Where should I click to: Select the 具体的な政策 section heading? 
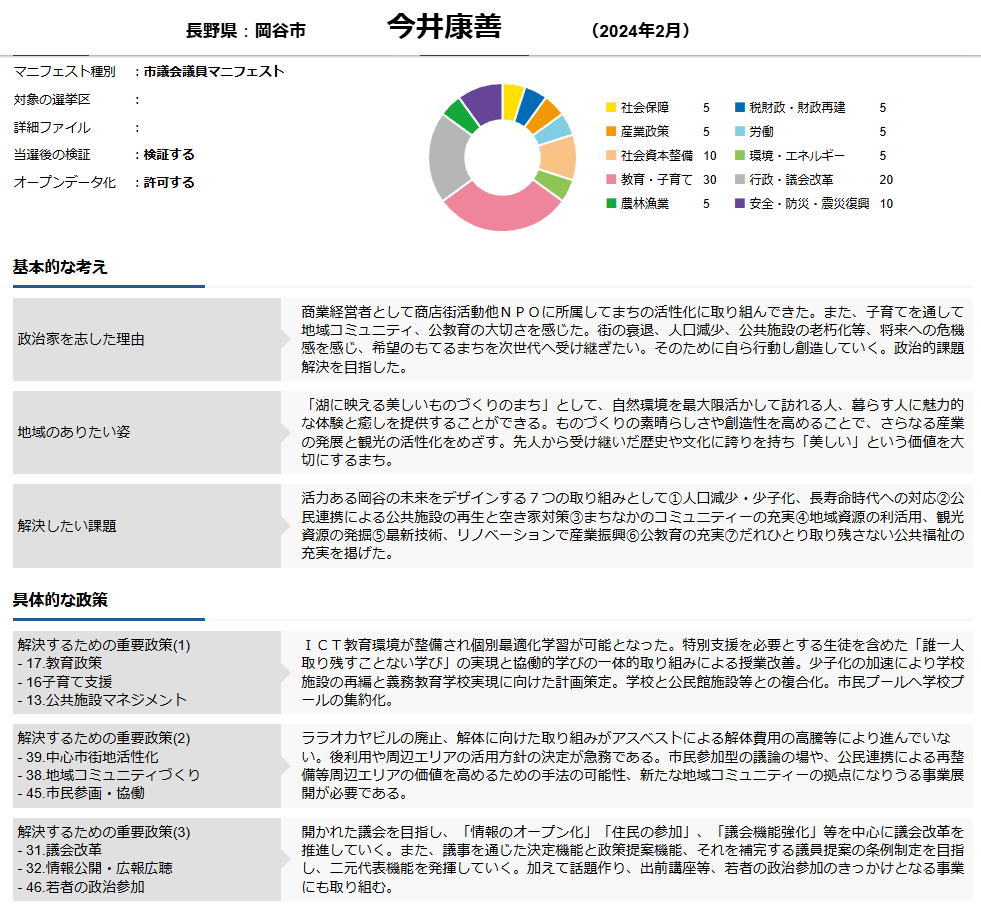tap(60, 600)
